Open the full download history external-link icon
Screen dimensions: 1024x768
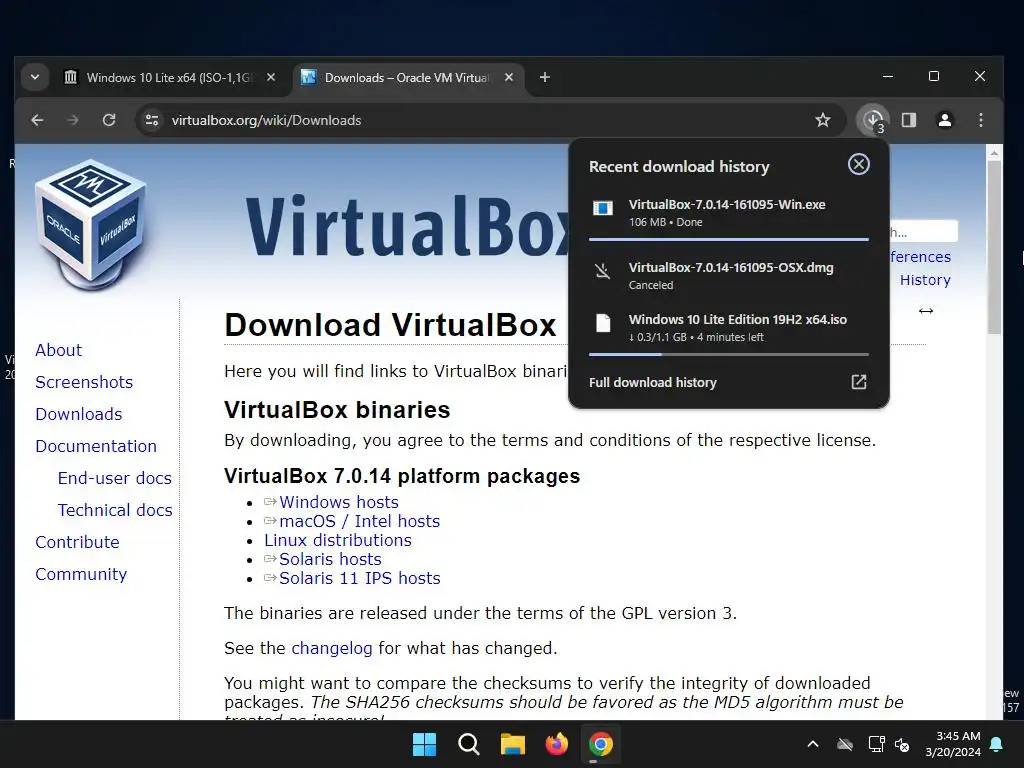click(859, 382)
